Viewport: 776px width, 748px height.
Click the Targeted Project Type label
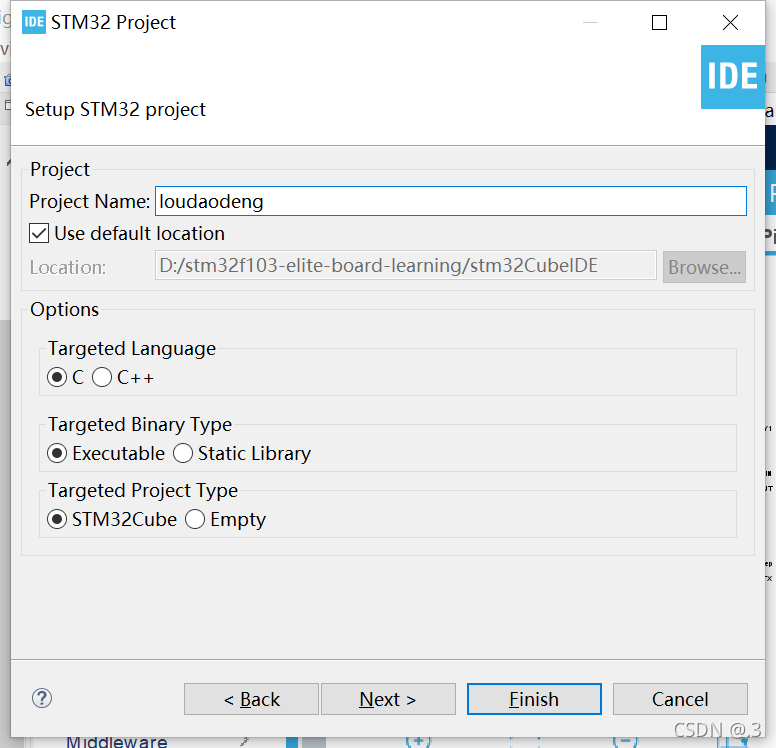(143, 491)
